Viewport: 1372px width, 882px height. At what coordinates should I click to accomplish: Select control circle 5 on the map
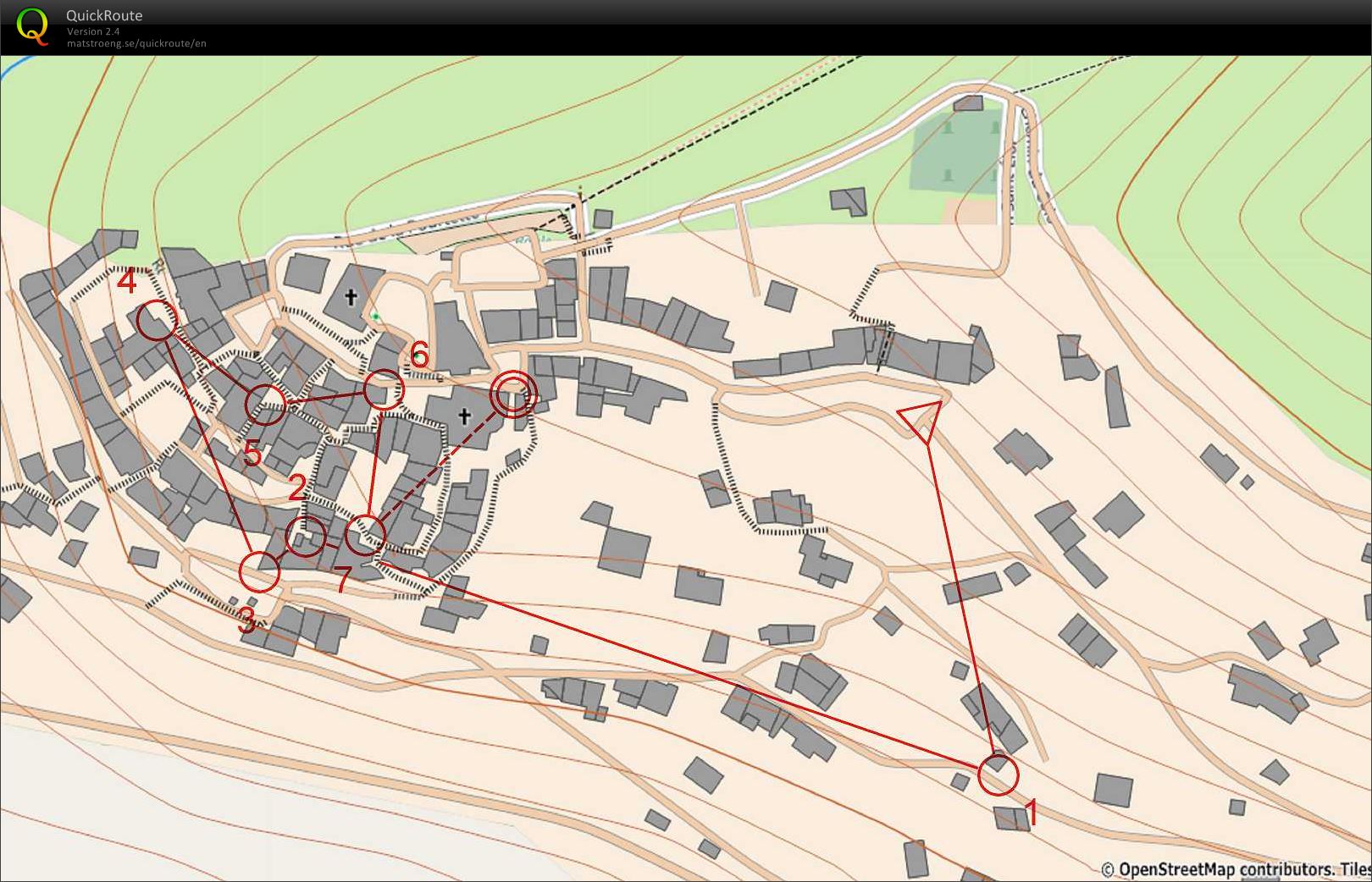pos(265,404)
